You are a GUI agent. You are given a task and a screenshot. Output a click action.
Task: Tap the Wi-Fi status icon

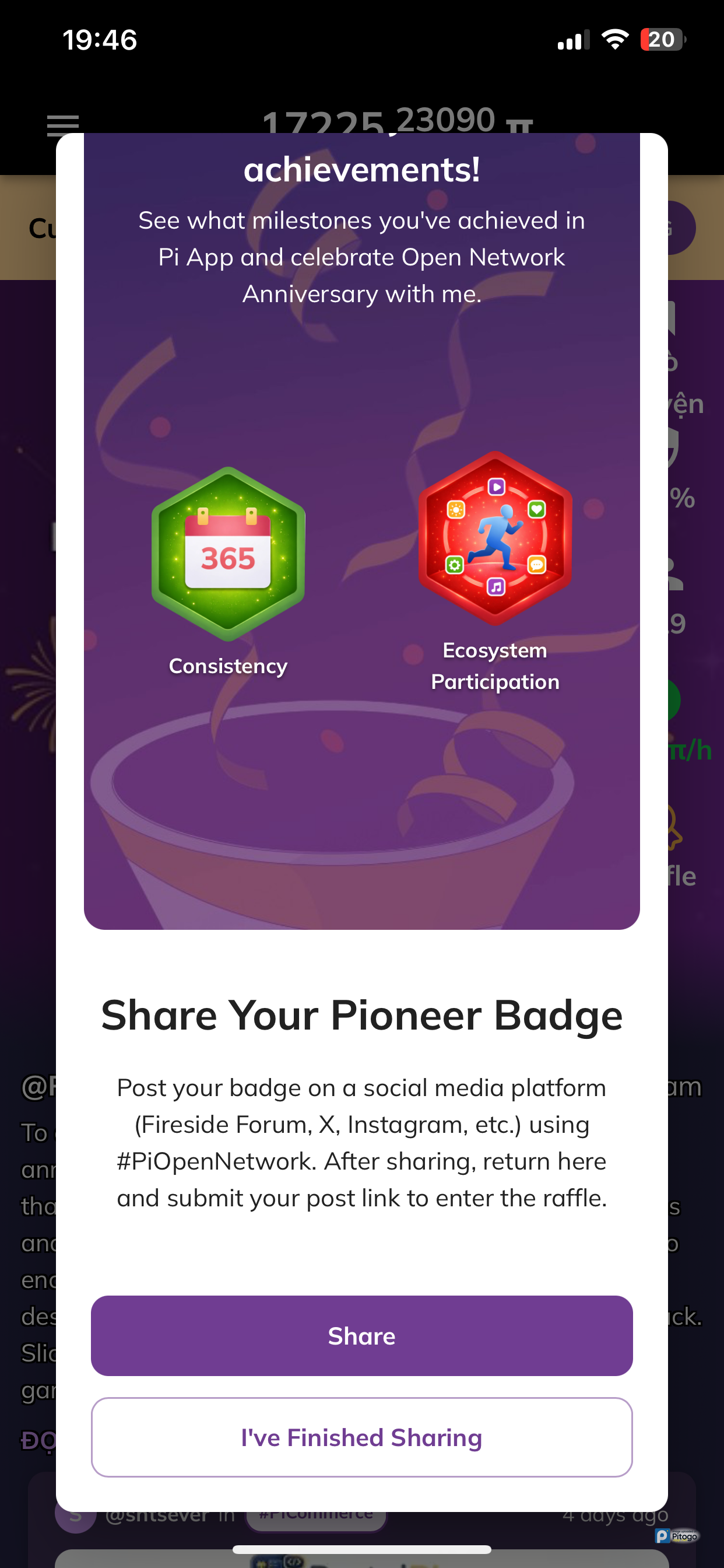[x=615, y=40]
